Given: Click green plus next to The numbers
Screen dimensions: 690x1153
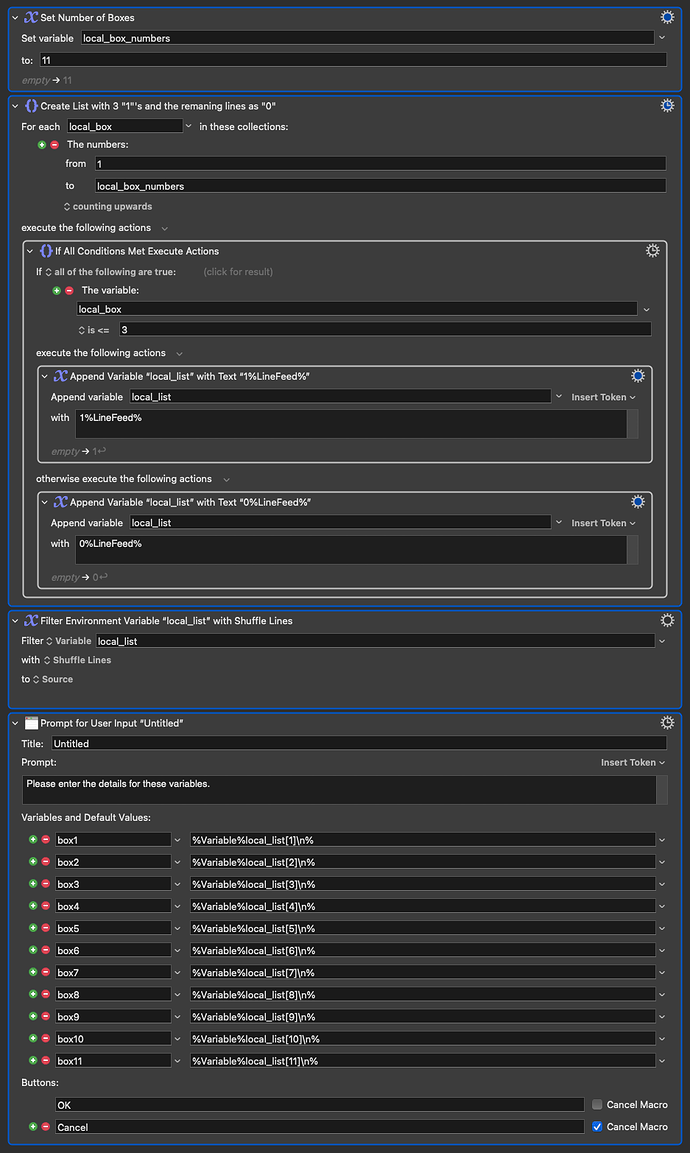Looking at the screenshot, I should coord(42,144).
